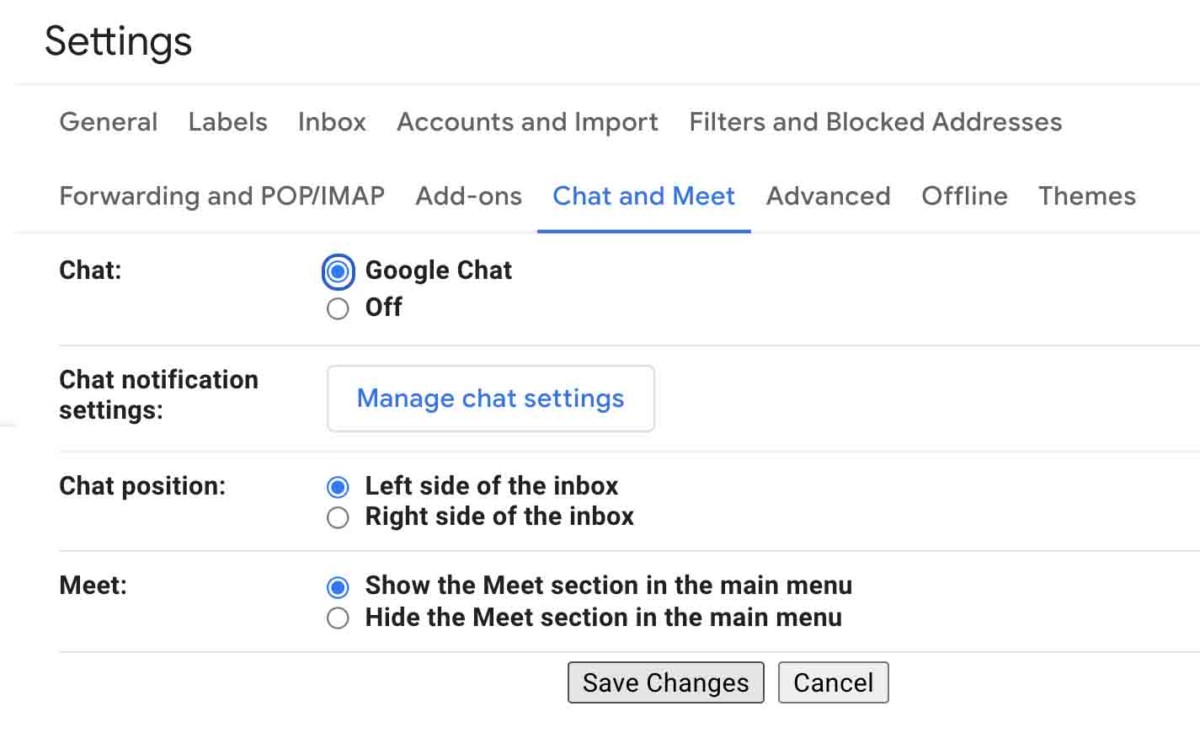Open the Labels settings tab
This screenshot has height=733, width=1200.
click(x=228, y=122)
